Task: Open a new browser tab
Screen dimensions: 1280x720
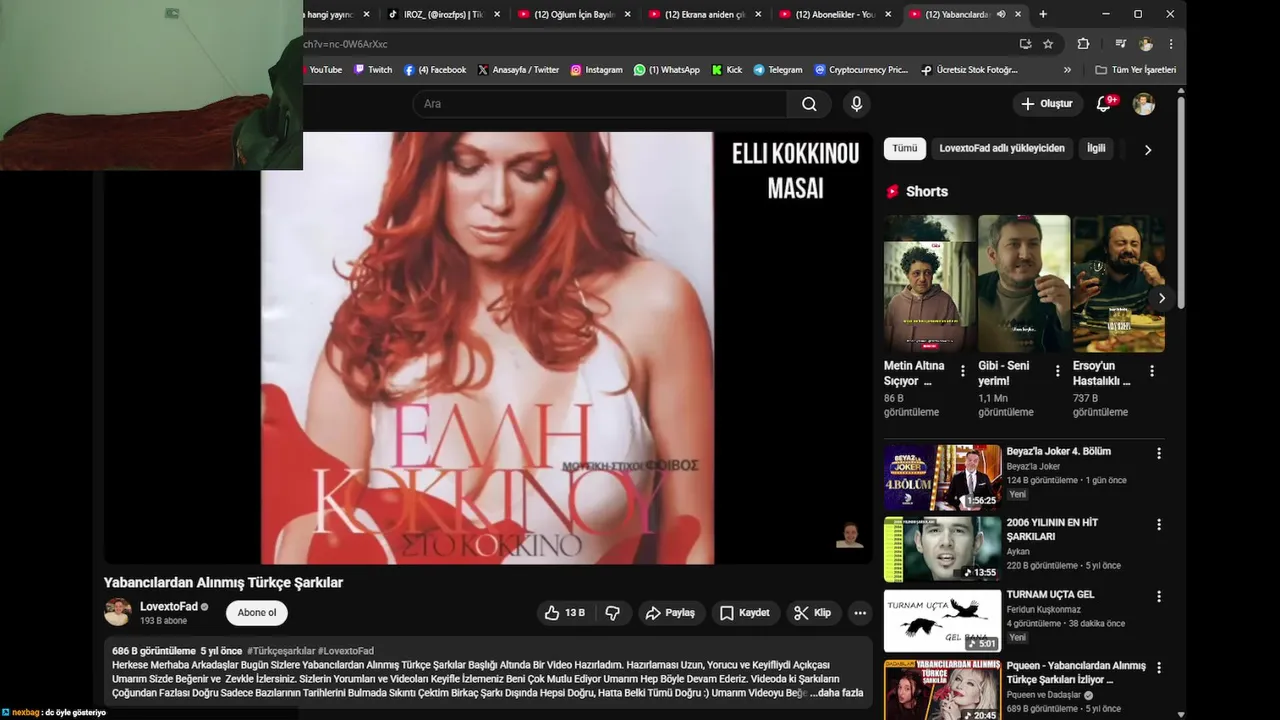Action: (x=1043, y=14)
